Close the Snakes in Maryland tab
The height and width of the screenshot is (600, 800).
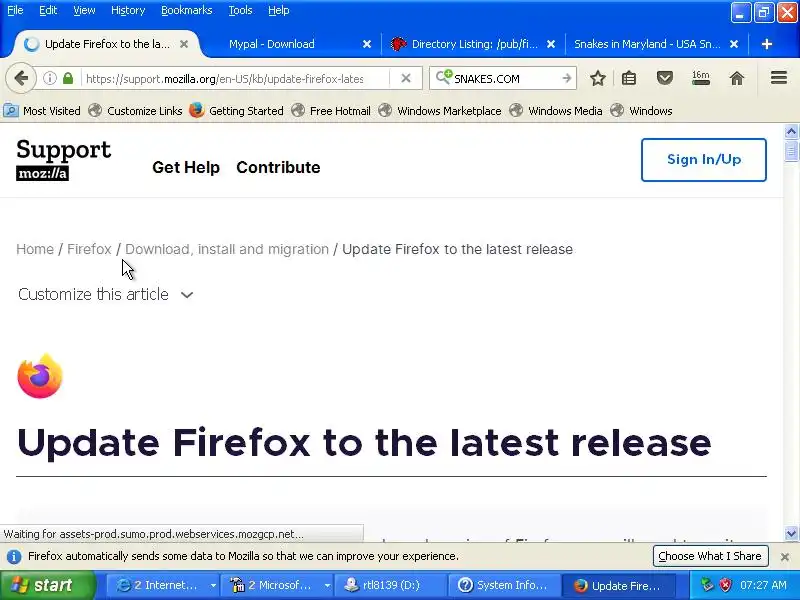[x=734, y=44]
